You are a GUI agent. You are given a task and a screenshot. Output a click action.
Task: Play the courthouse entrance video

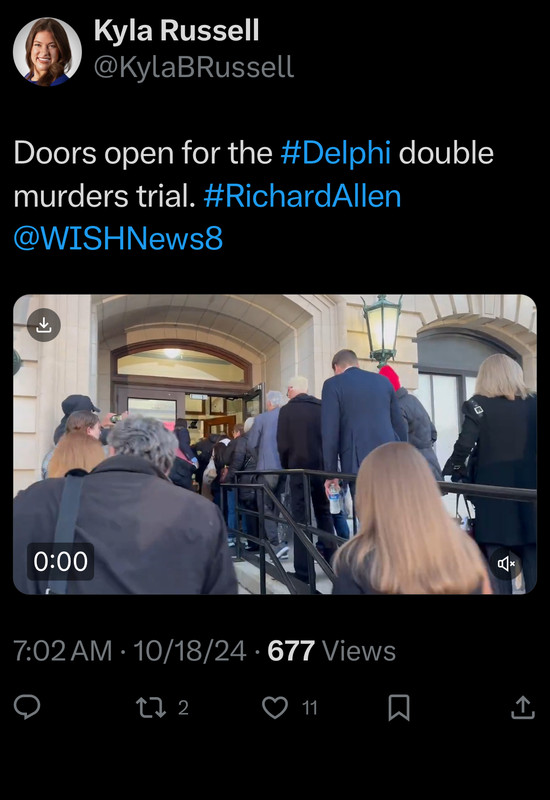[x=275, y=444]
